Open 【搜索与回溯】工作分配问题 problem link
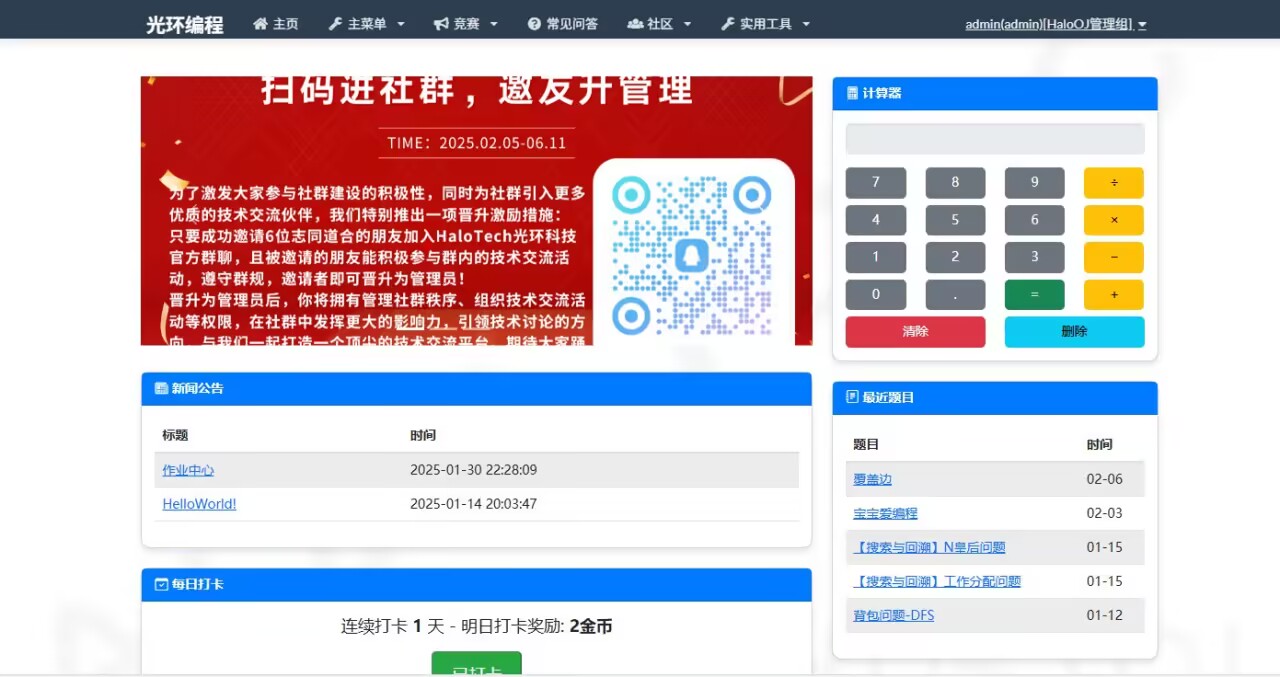The width and height of the screenshot is (1280, 677). [x=937, y=581]
